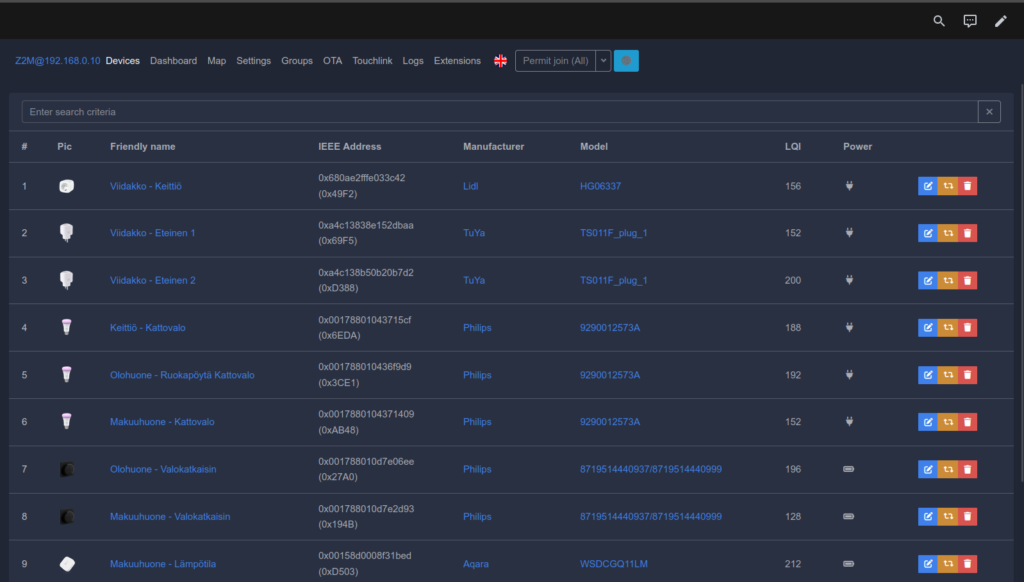Clear the search field with the X button

coord(989,111)
